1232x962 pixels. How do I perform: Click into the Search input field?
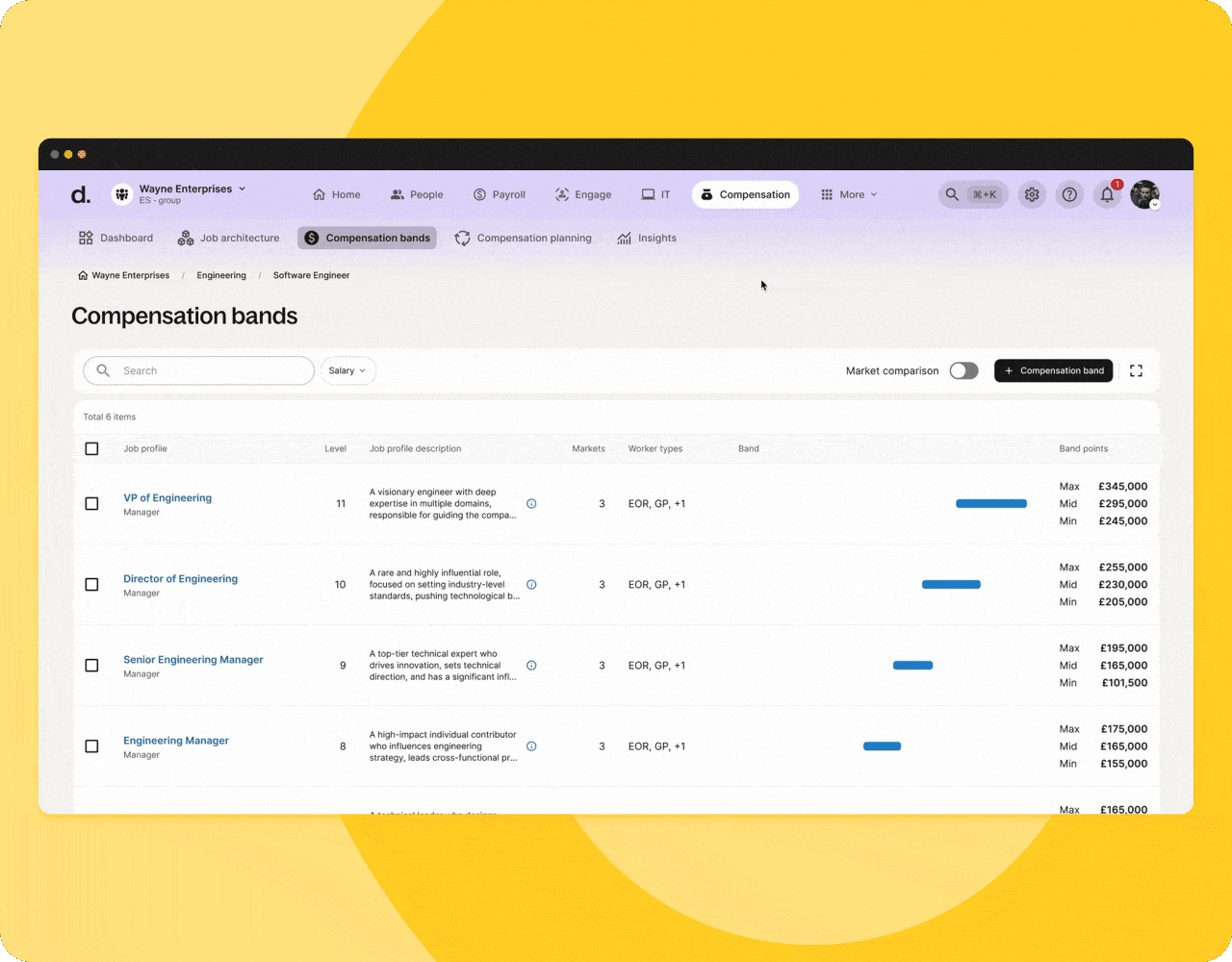tap(198, 370)
